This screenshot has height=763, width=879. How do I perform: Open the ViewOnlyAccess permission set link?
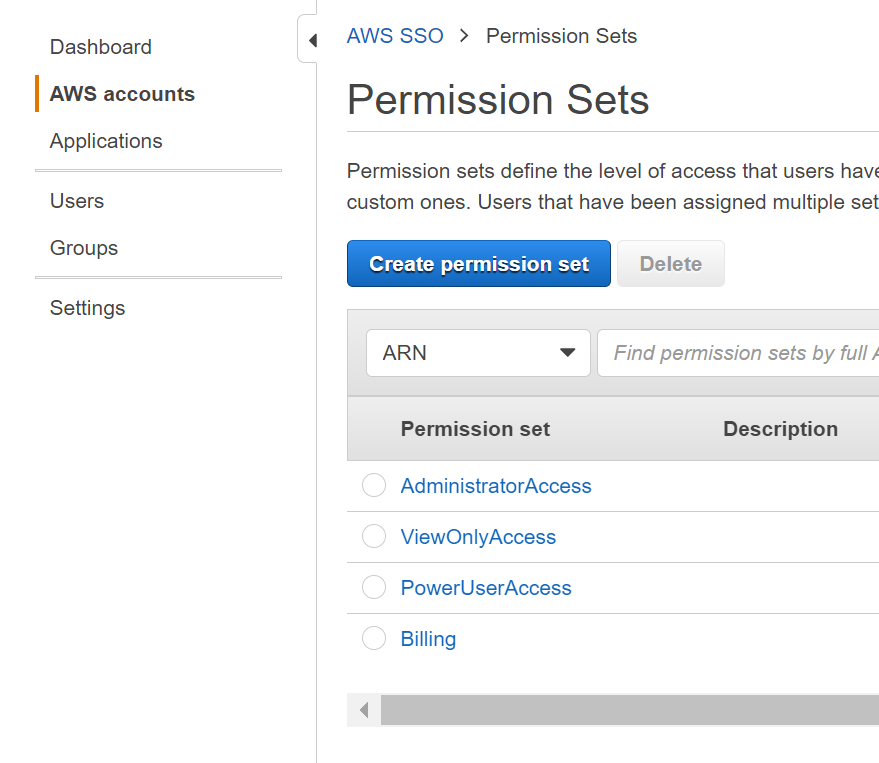[x=478, y=537]
